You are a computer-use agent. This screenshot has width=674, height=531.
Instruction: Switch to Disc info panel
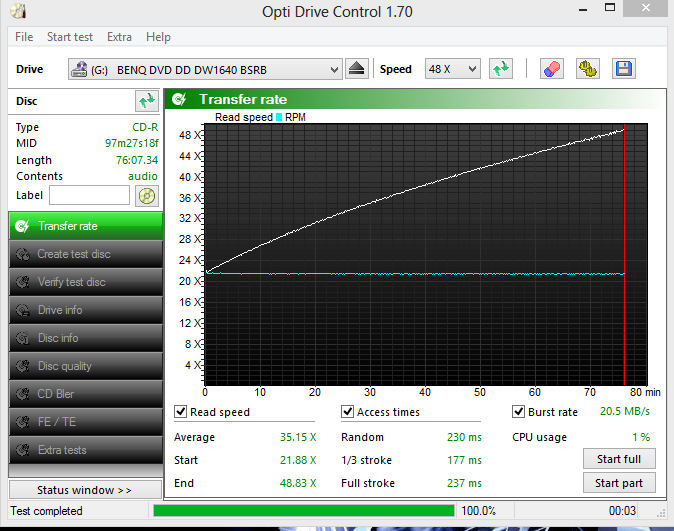pos(86,338)
